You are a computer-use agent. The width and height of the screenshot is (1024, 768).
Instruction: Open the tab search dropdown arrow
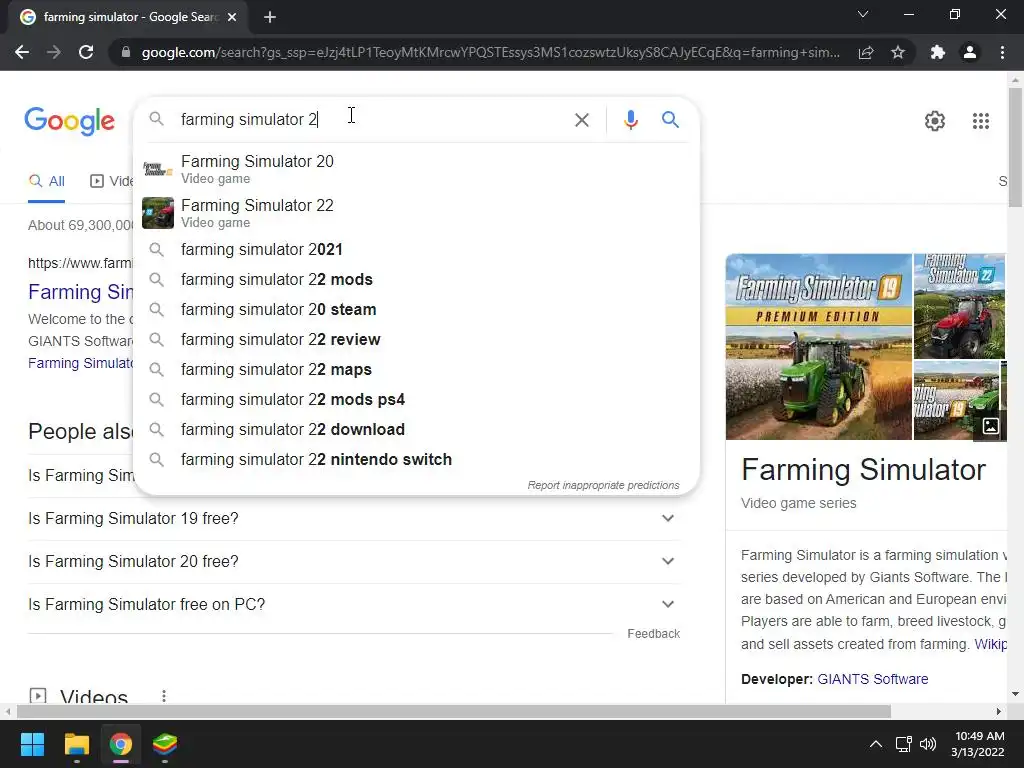(863, 14)
